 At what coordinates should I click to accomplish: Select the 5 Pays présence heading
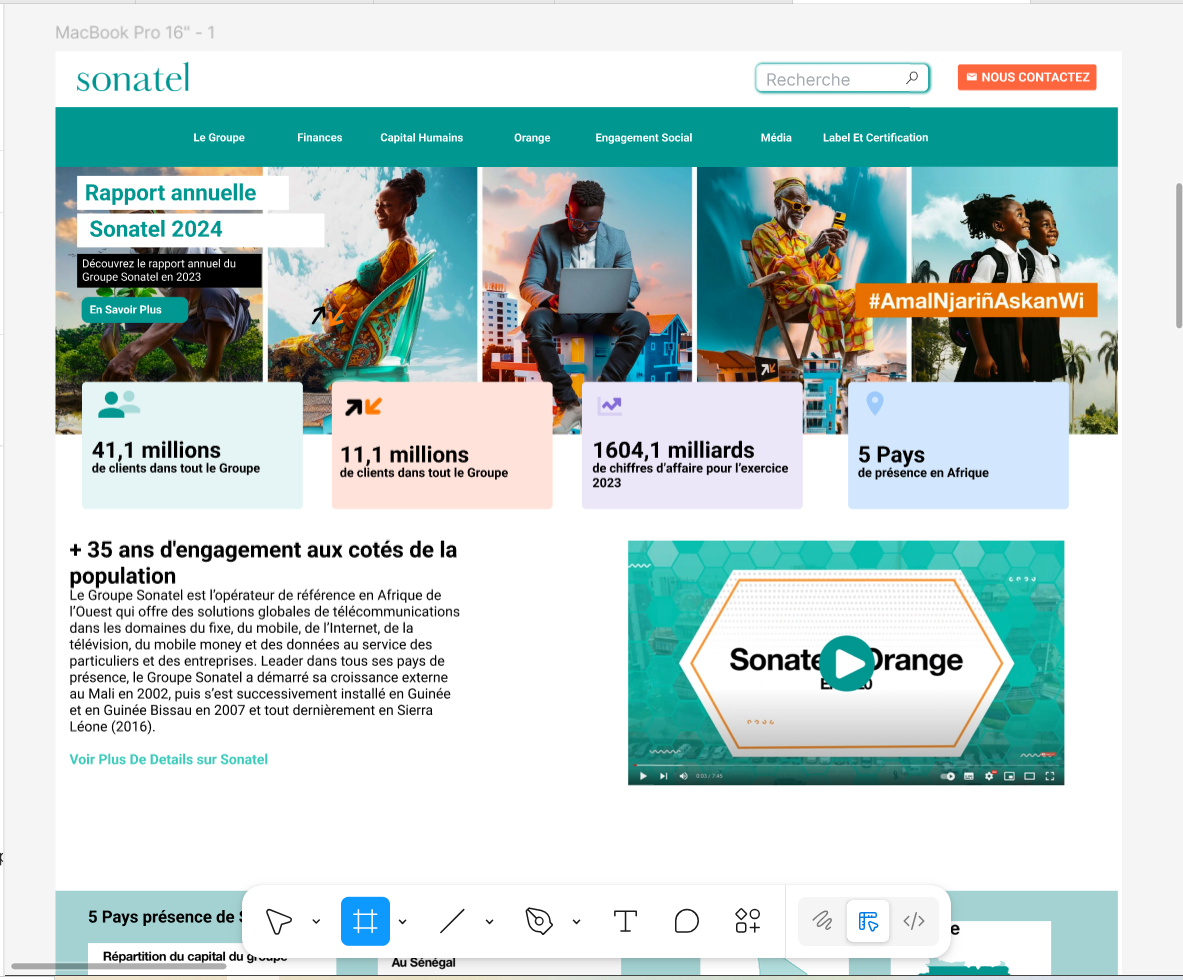[164, 917]
